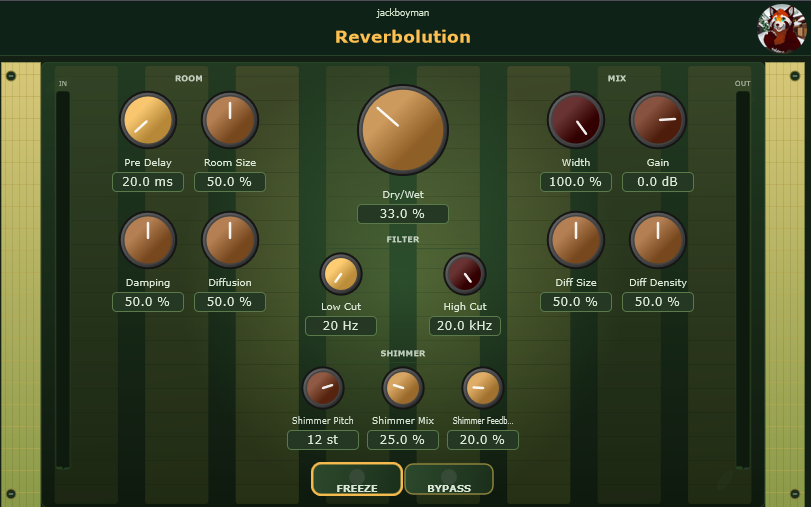Select the Shimmer Feedback knob
The image size is (811, 507).
(483, 389)
